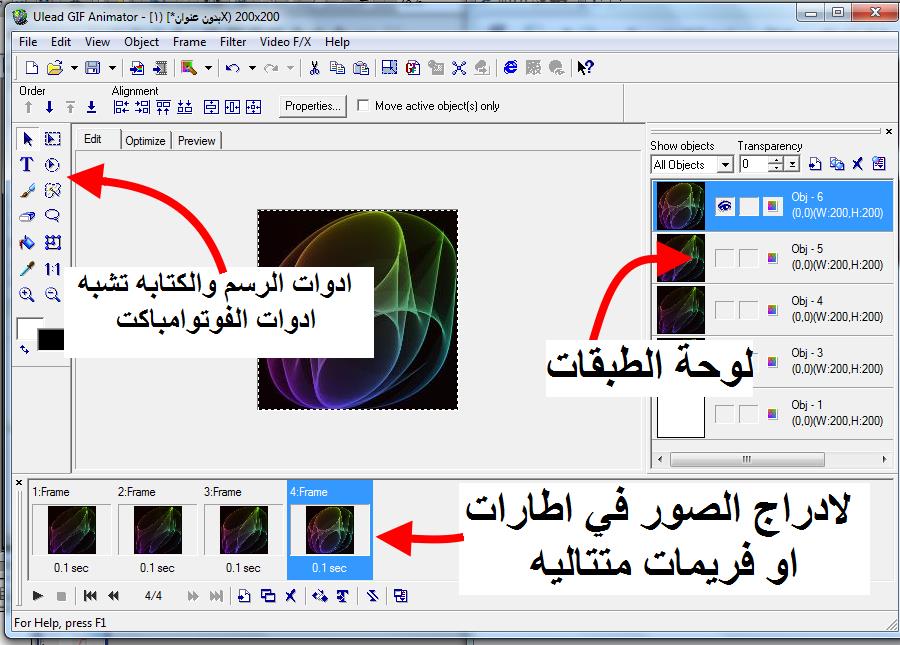Open the Video F/X menu
Screen dimensions: 900x645
point(284,42)
